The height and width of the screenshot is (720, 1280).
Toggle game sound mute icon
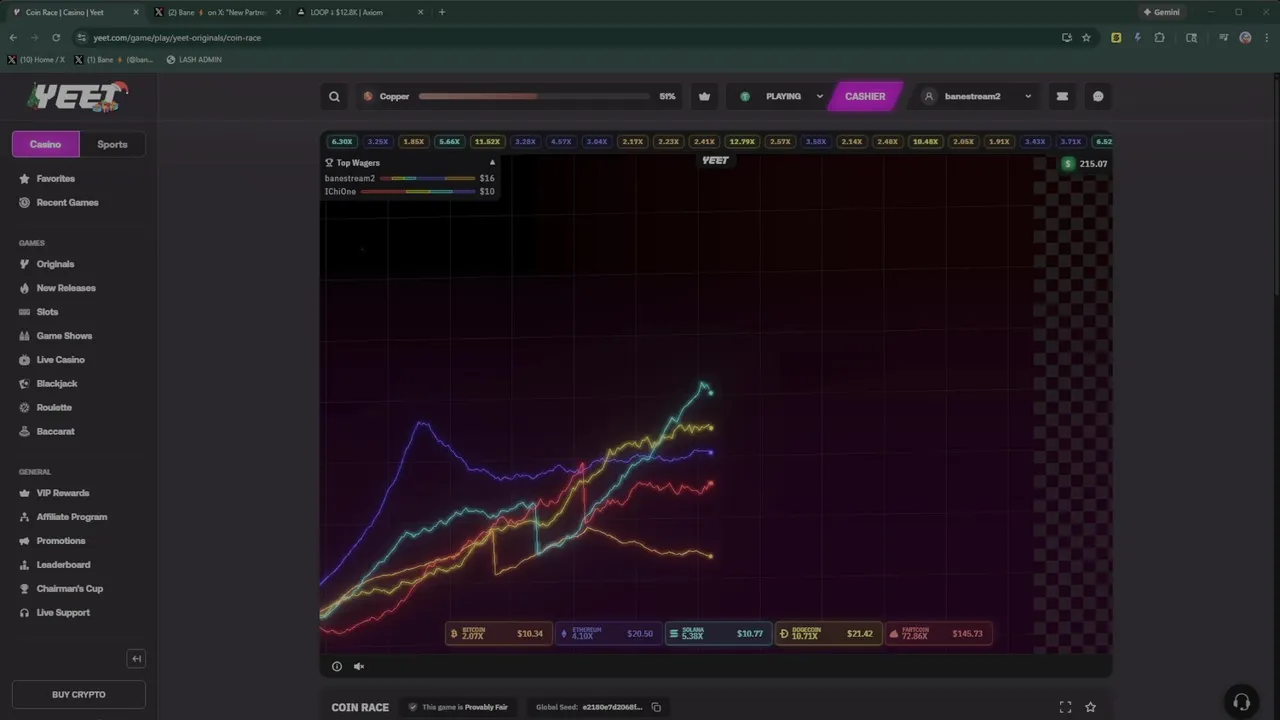[x=359, y=666]
